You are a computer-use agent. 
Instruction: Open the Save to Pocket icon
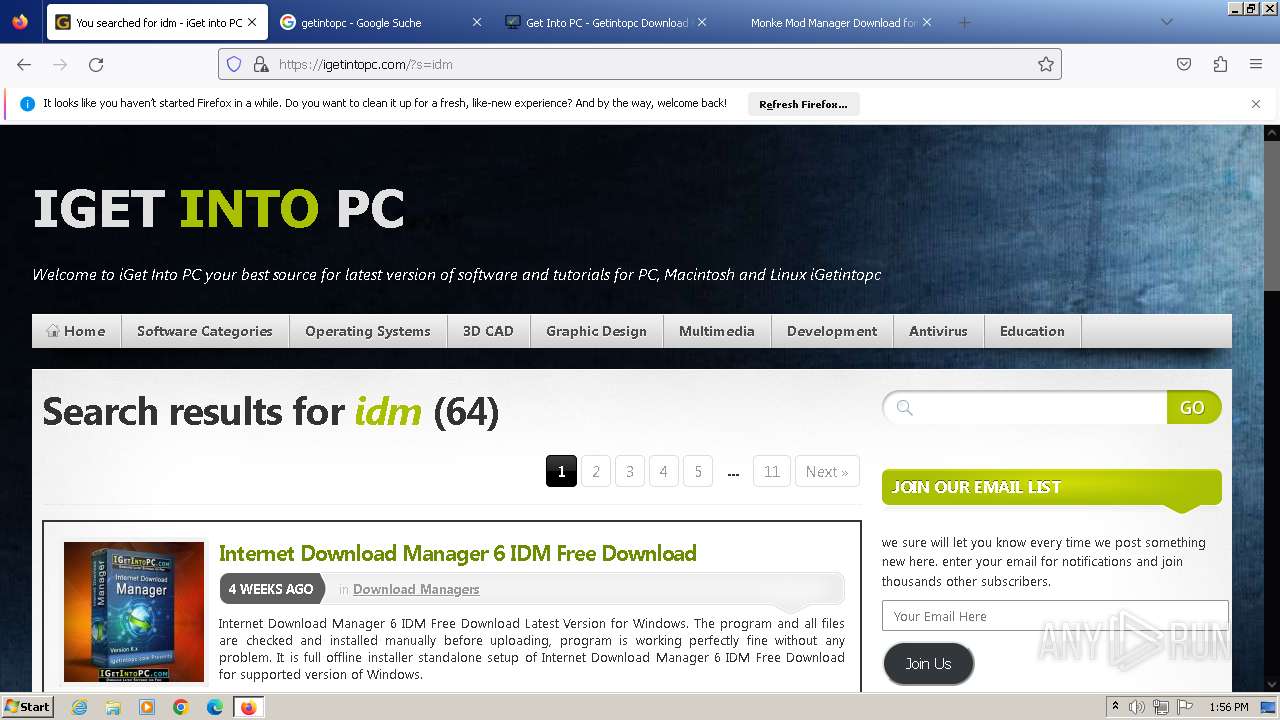(1184, 64)
